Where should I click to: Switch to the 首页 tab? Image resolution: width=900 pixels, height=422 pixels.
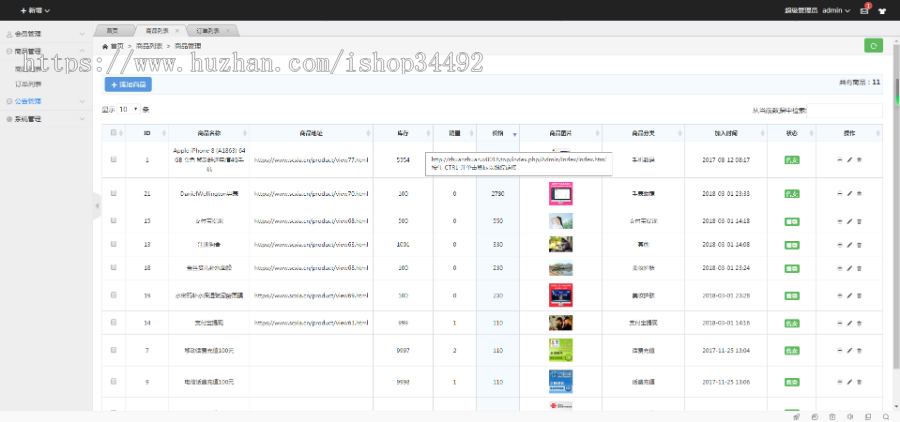(x=113, y=31)
